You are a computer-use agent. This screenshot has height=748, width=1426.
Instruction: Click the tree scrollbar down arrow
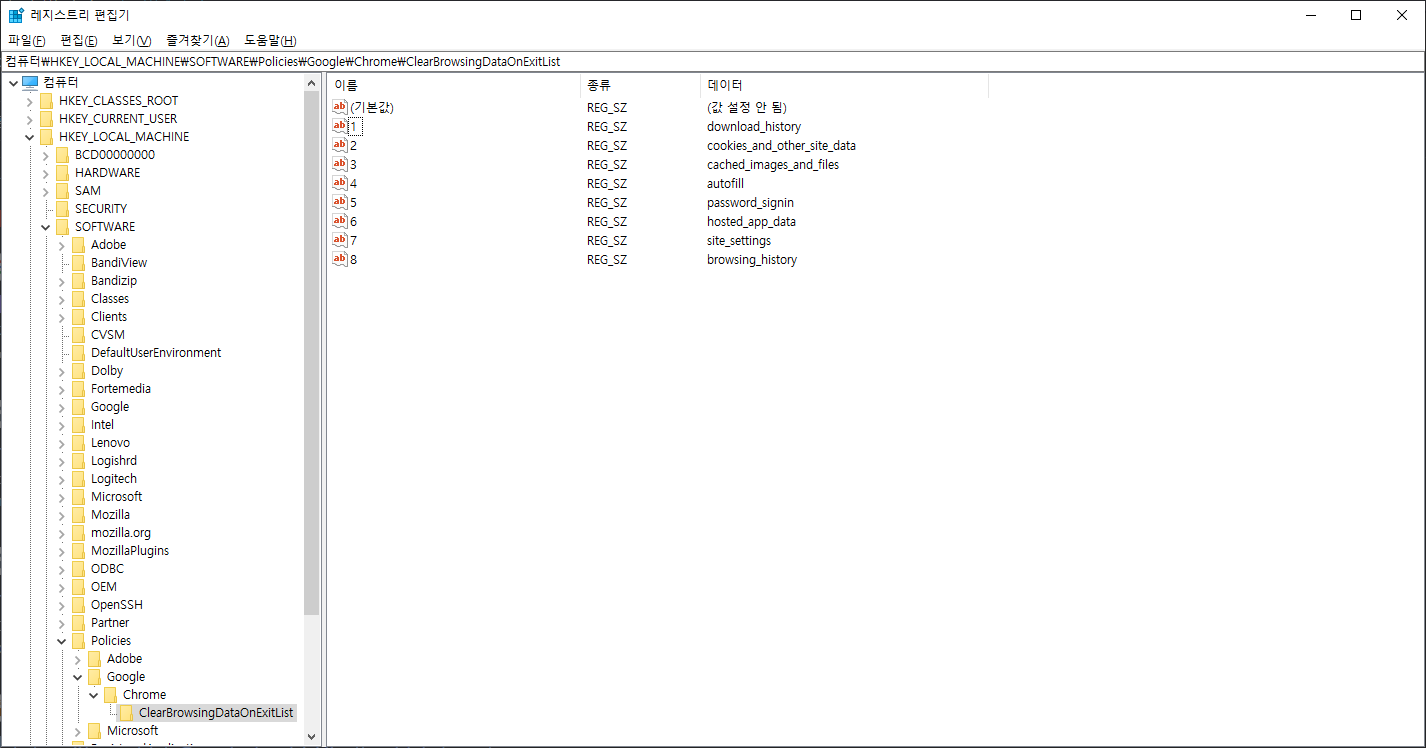coord(311,737)
